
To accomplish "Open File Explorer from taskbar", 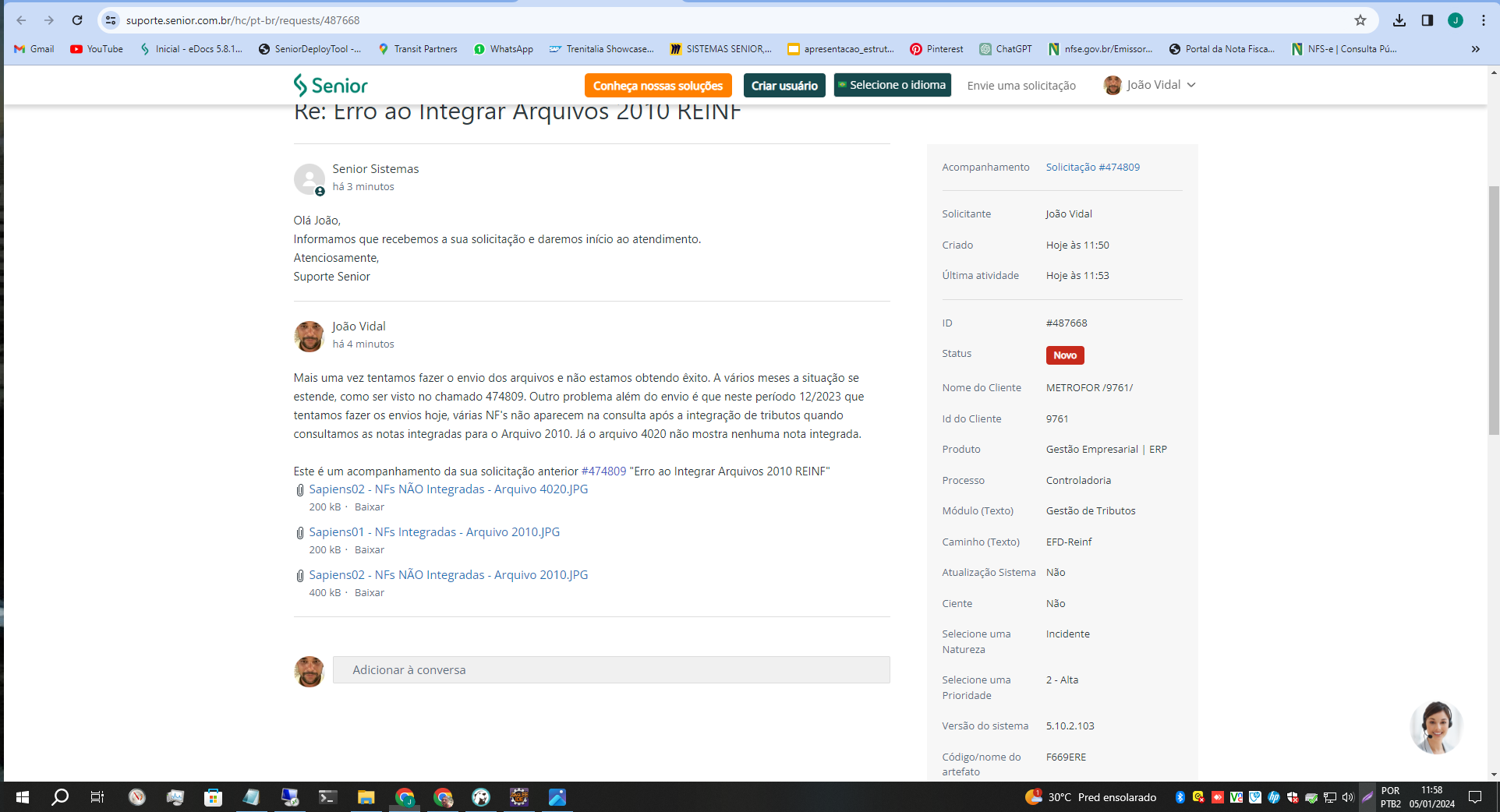I will point(366,797).
